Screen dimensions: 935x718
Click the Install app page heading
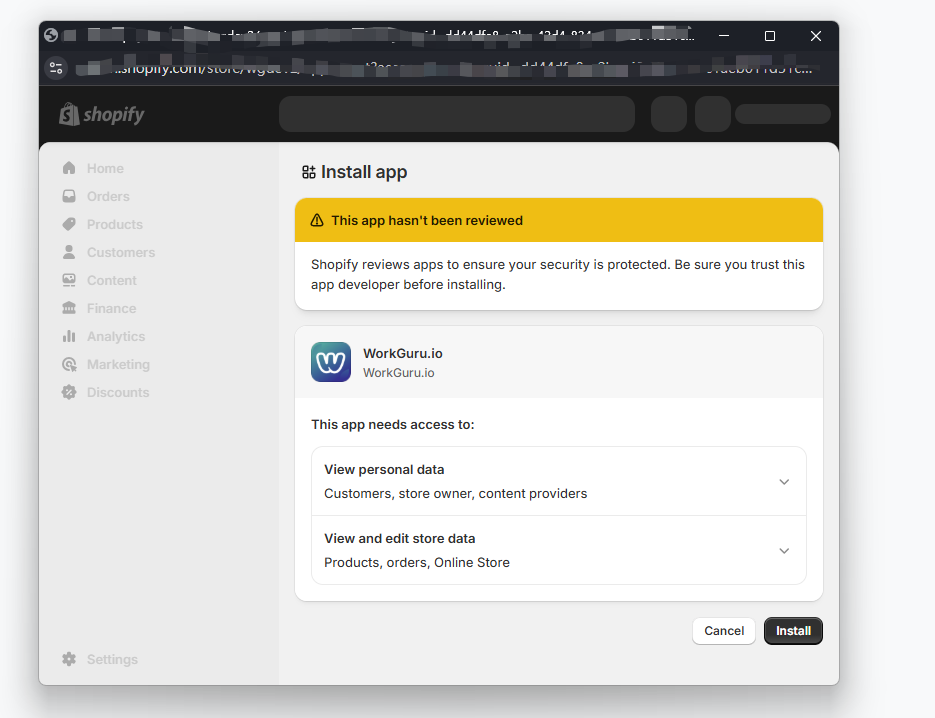(364, 172)
